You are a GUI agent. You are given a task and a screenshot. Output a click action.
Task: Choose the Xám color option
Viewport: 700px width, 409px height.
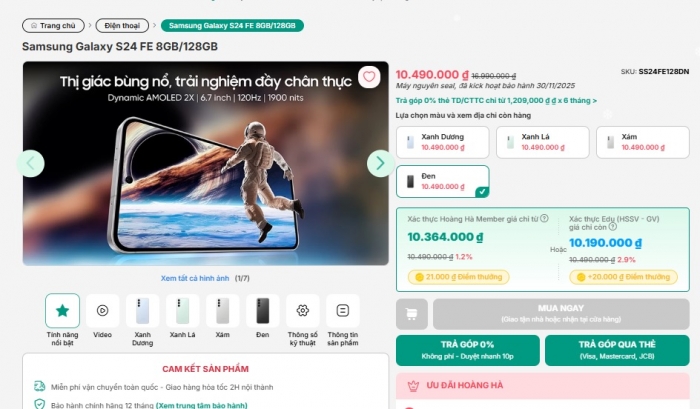[642, 142]
